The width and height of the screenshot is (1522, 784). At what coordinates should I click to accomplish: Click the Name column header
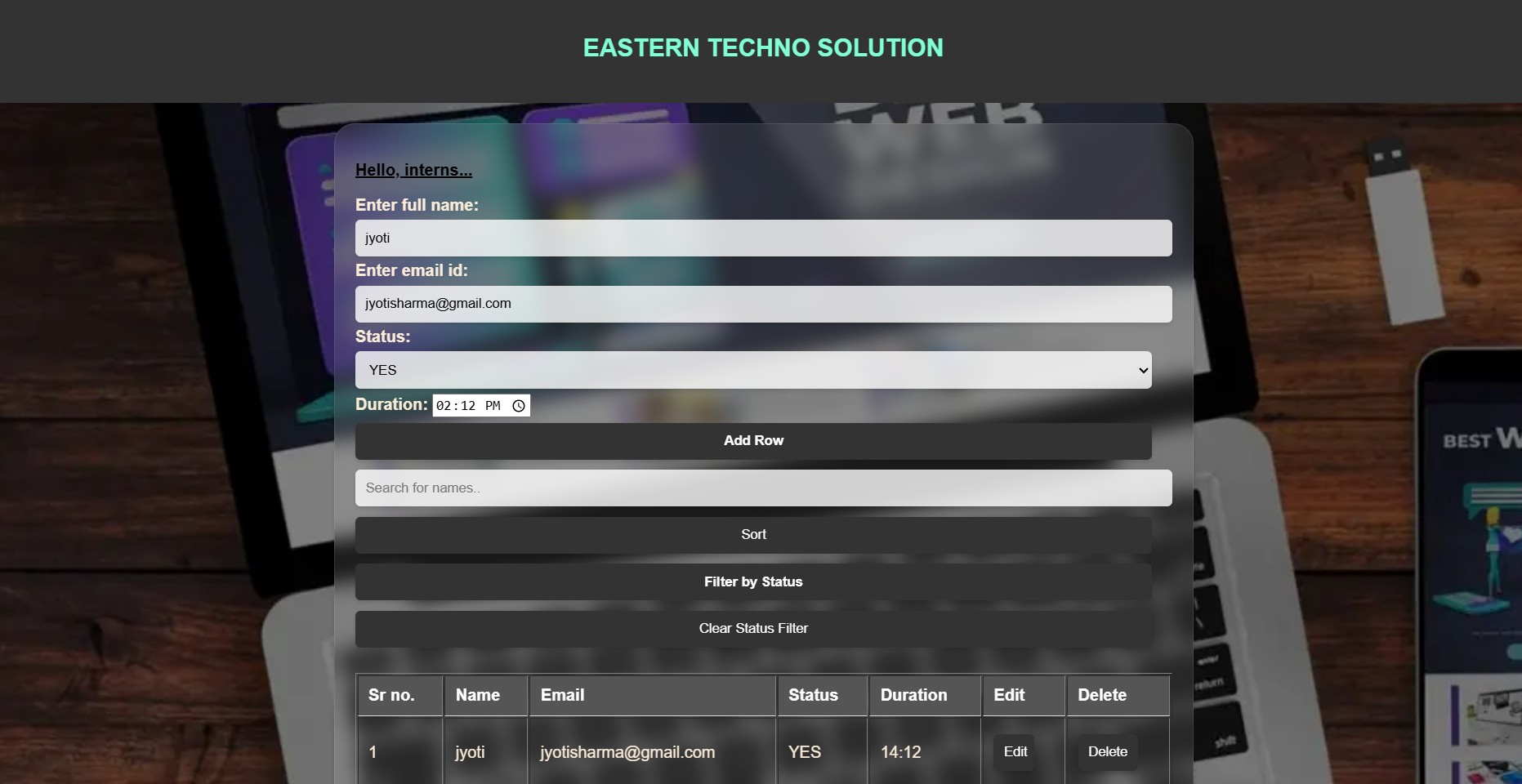[x=477, y=695]
